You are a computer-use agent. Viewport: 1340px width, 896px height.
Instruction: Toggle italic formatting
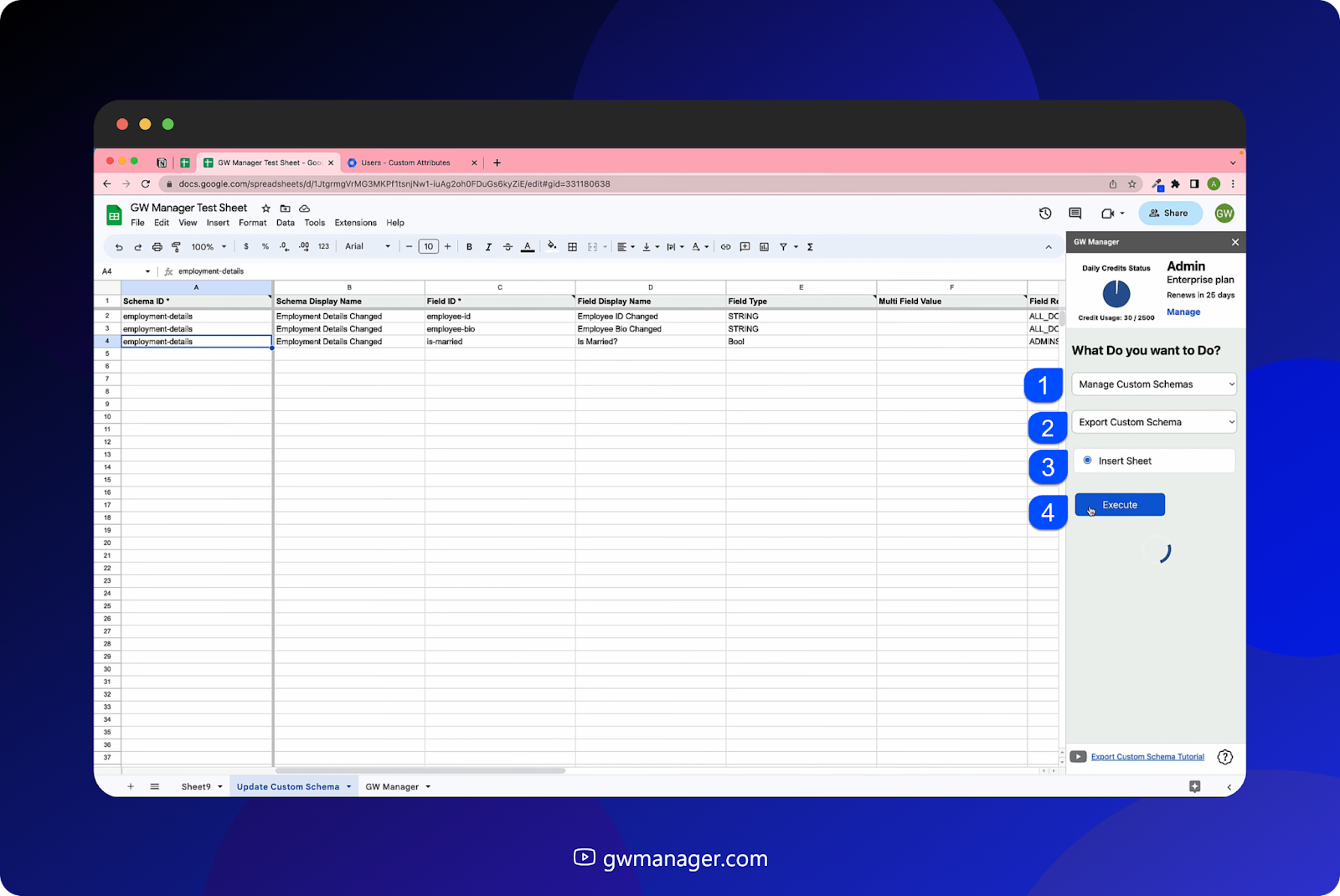click(x=488, y=247)
